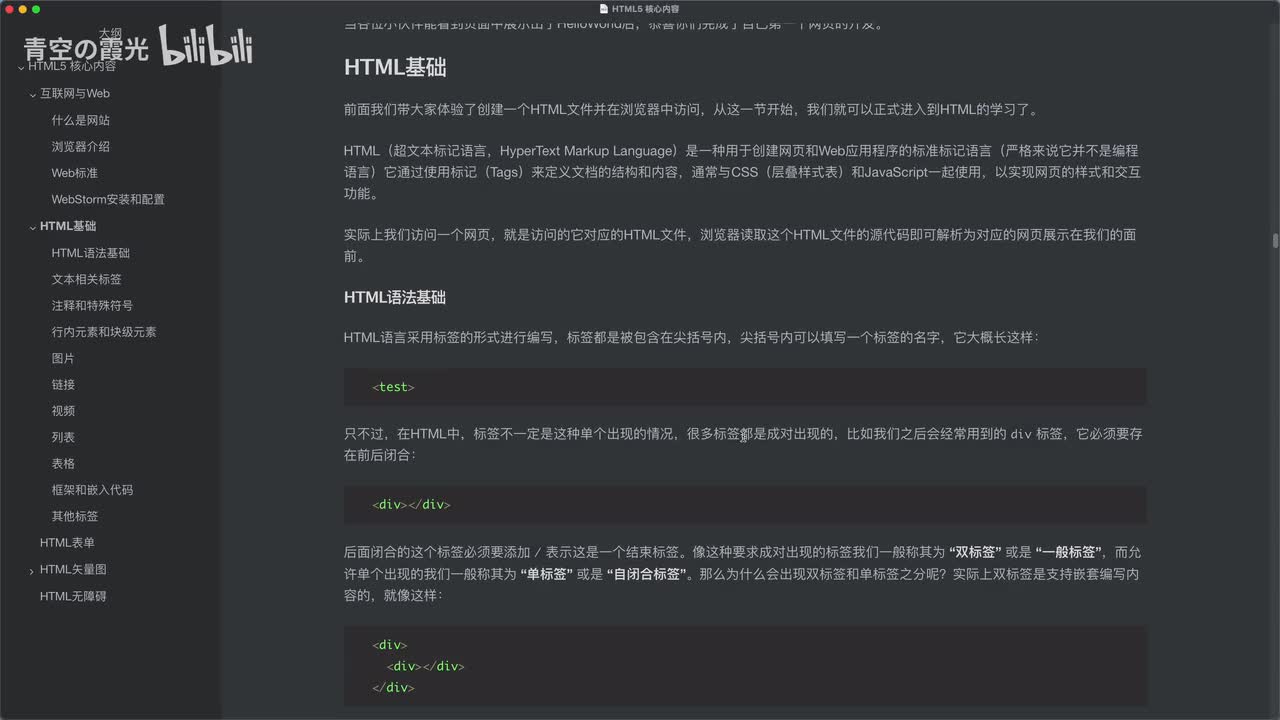1280x720 pixels.
Task: Click the document icon in title bar
Action: click(603, 8)
